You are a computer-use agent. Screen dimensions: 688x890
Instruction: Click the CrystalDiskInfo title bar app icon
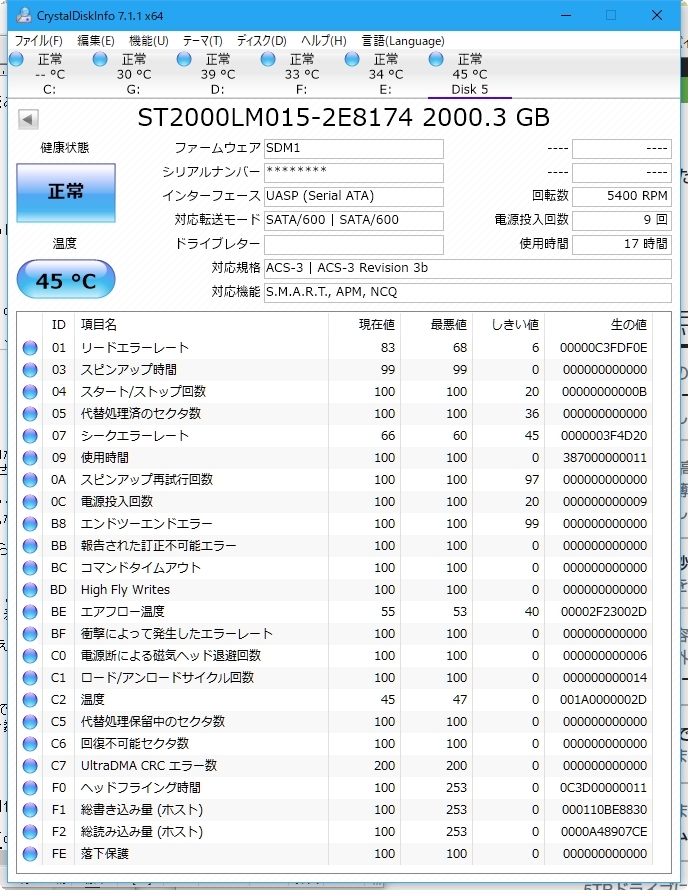coord(24,15)
